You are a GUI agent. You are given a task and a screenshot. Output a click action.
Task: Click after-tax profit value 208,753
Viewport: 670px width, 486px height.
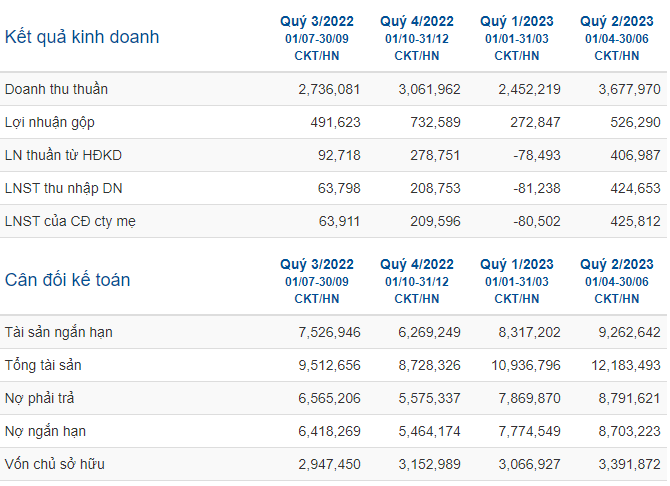(435, 189)
